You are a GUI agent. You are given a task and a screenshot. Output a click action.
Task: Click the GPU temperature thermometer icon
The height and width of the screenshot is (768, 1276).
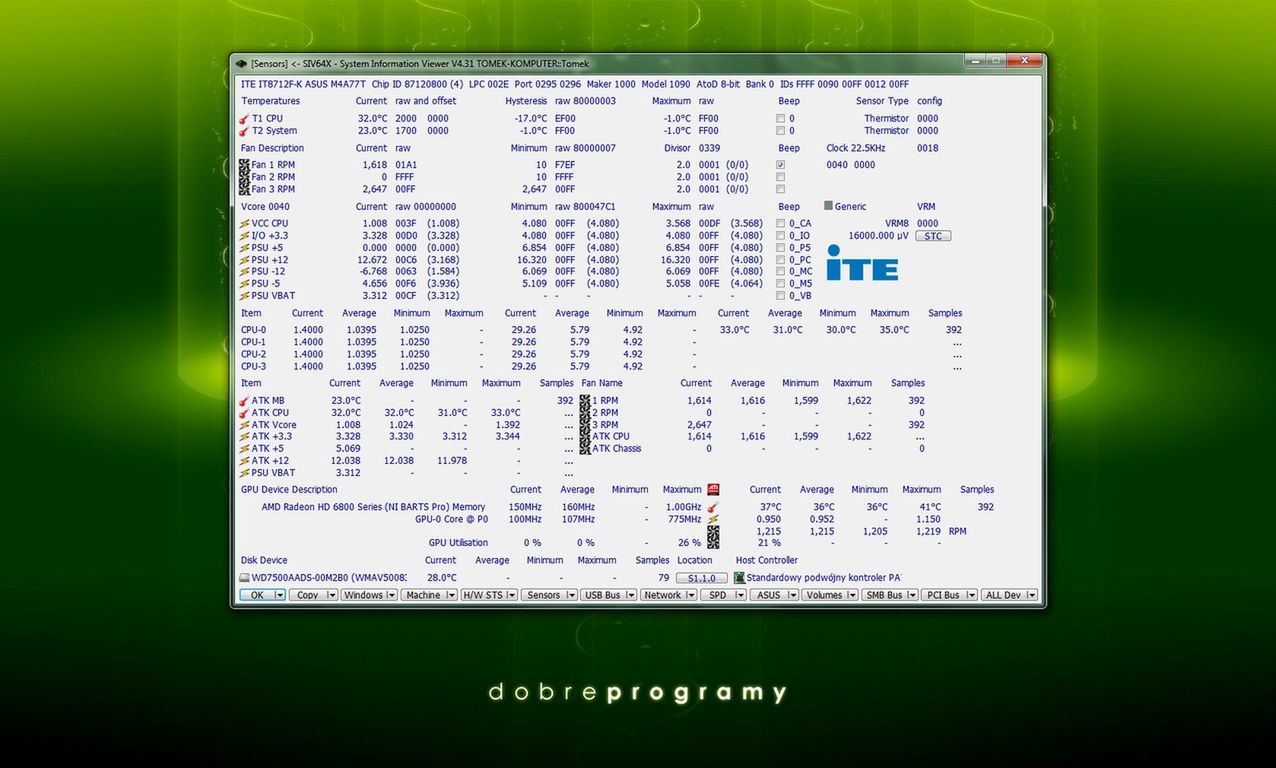pos(713,507)
